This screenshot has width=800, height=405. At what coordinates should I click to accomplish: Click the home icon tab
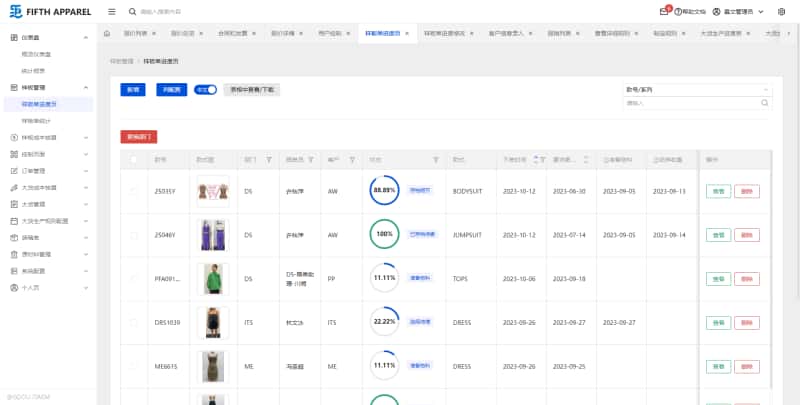coord(107,33)
